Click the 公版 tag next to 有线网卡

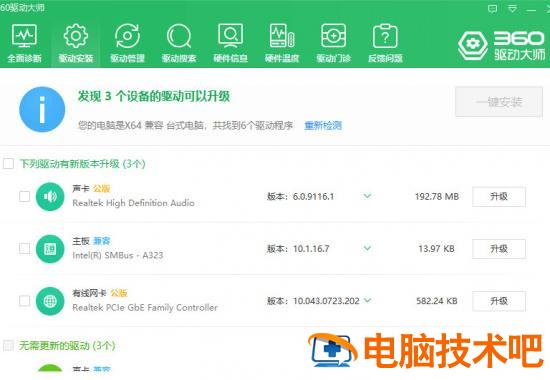(x=119, y=293)
